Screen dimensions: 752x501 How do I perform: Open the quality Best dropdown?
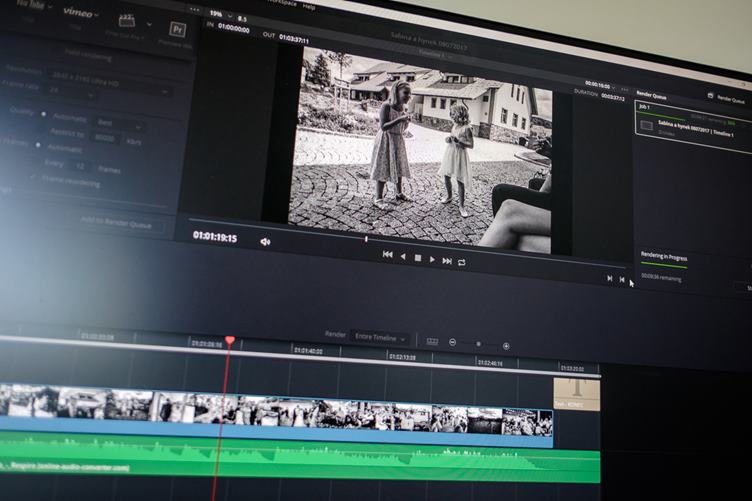[119, 124]
